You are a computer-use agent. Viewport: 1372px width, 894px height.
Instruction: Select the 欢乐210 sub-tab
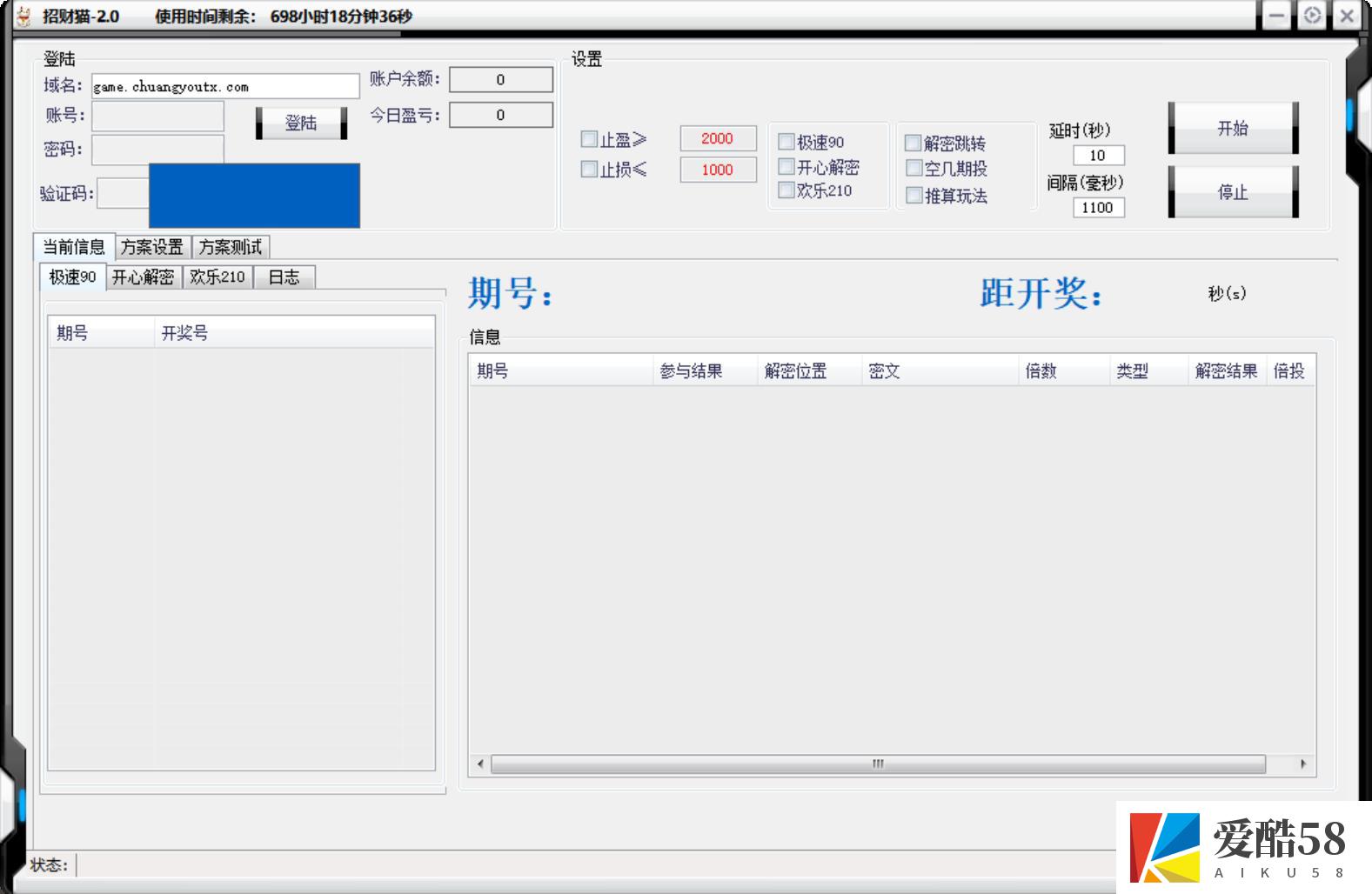tap(218, 277)
